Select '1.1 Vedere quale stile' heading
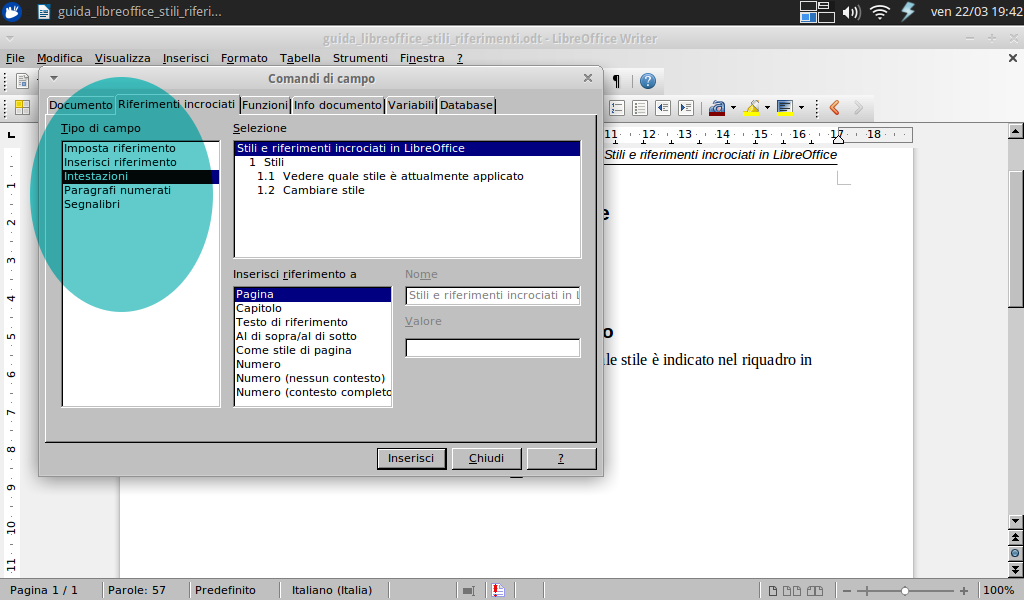This screenshot has width=1024, height=600. click(407, 176)
